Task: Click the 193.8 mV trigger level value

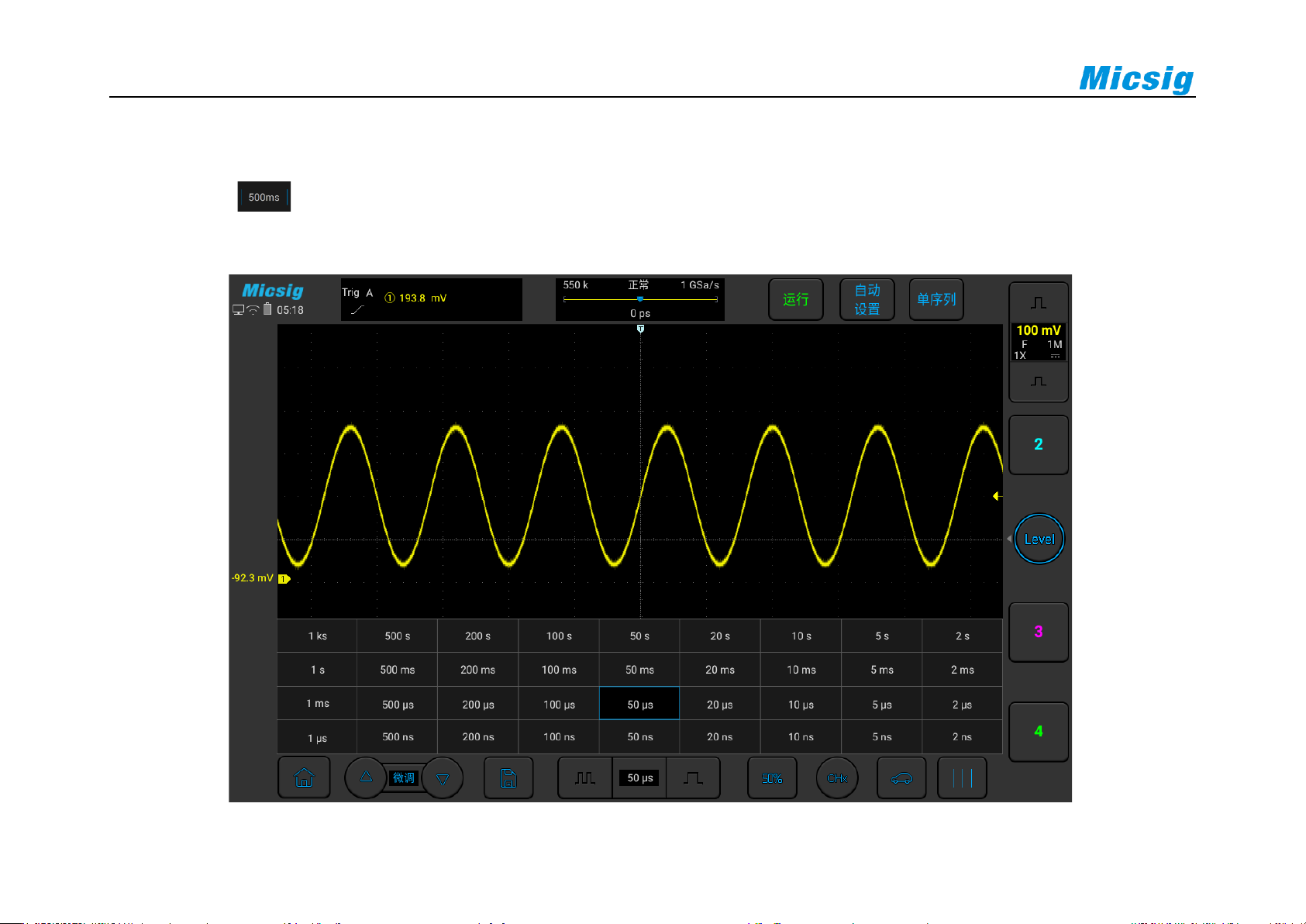Action: click(422, 298)
